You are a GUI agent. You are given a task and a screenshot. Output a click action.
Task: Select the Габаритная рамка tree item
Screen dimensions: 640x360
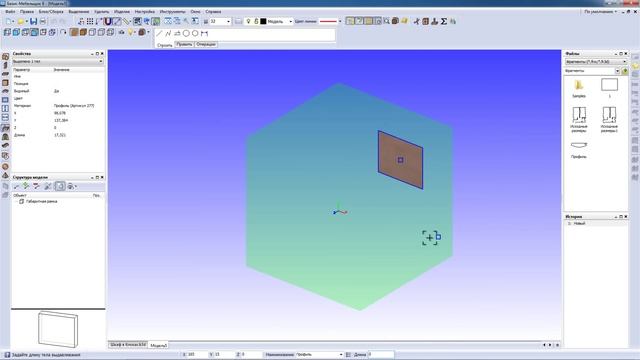pyautogui.click(x=41, y=202)
